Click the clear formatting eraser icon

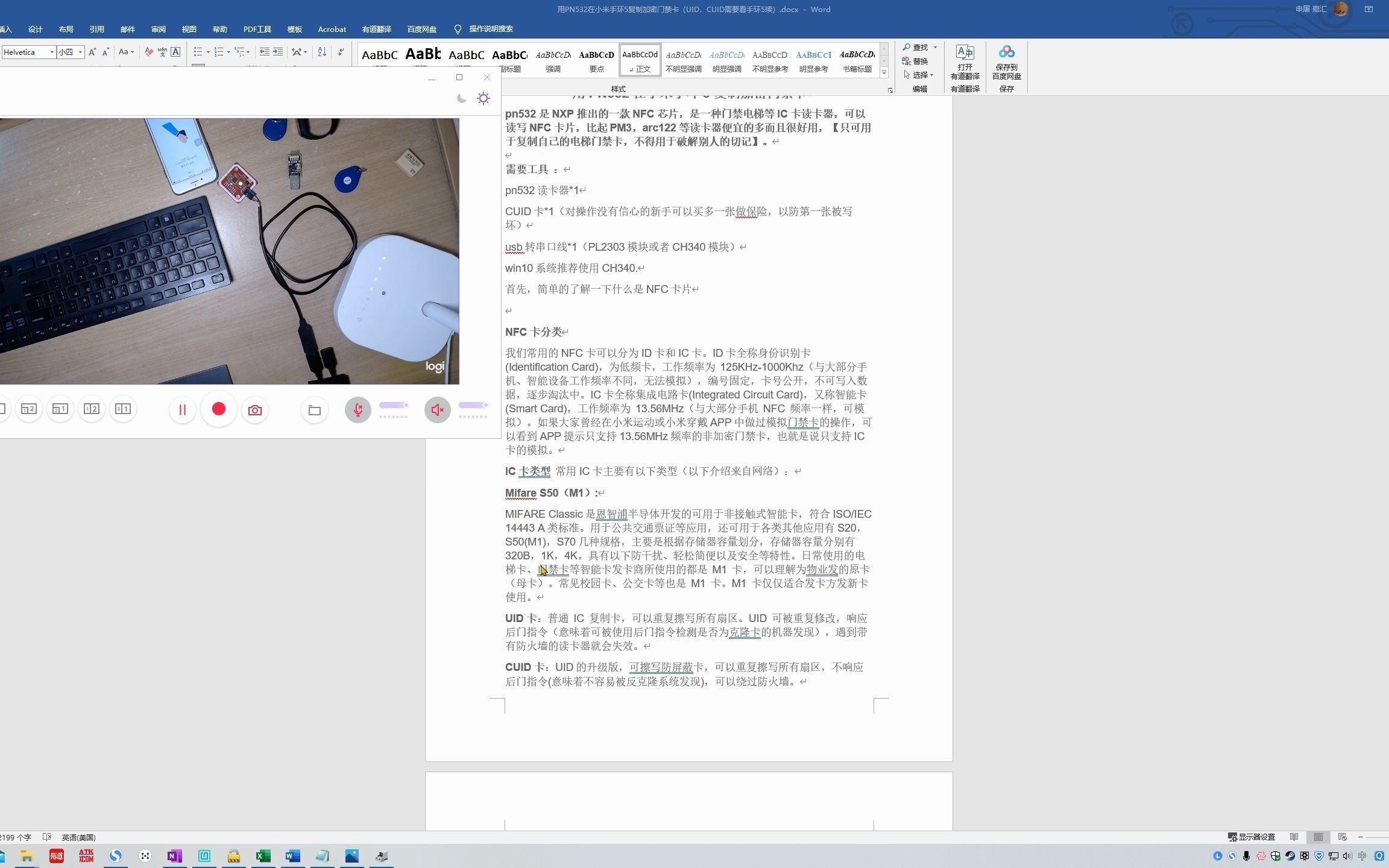[x=149, y=52]
